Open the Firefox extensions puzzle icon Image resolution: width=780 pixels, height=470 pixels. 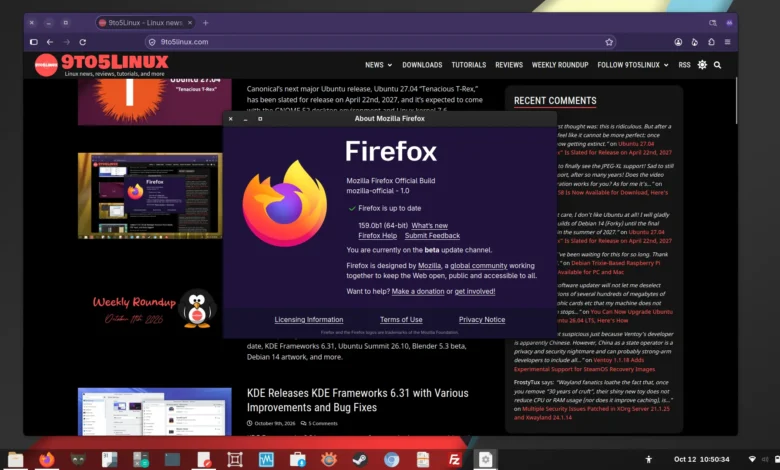[x=711, y=42]
